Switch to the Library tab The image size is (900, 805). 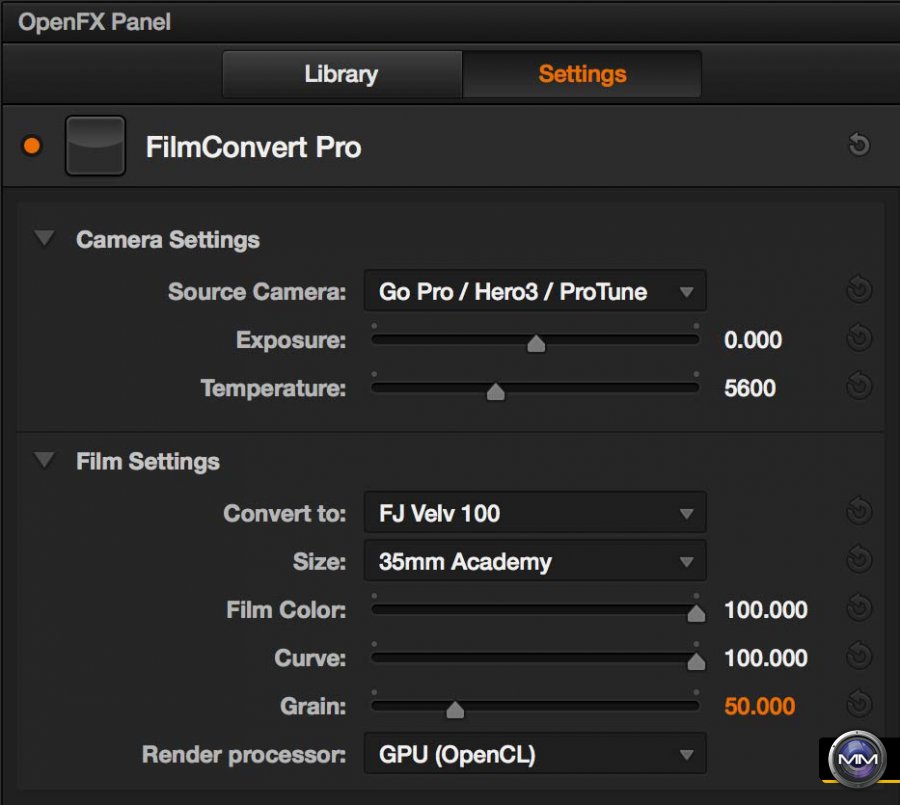(x=341, y=74)
